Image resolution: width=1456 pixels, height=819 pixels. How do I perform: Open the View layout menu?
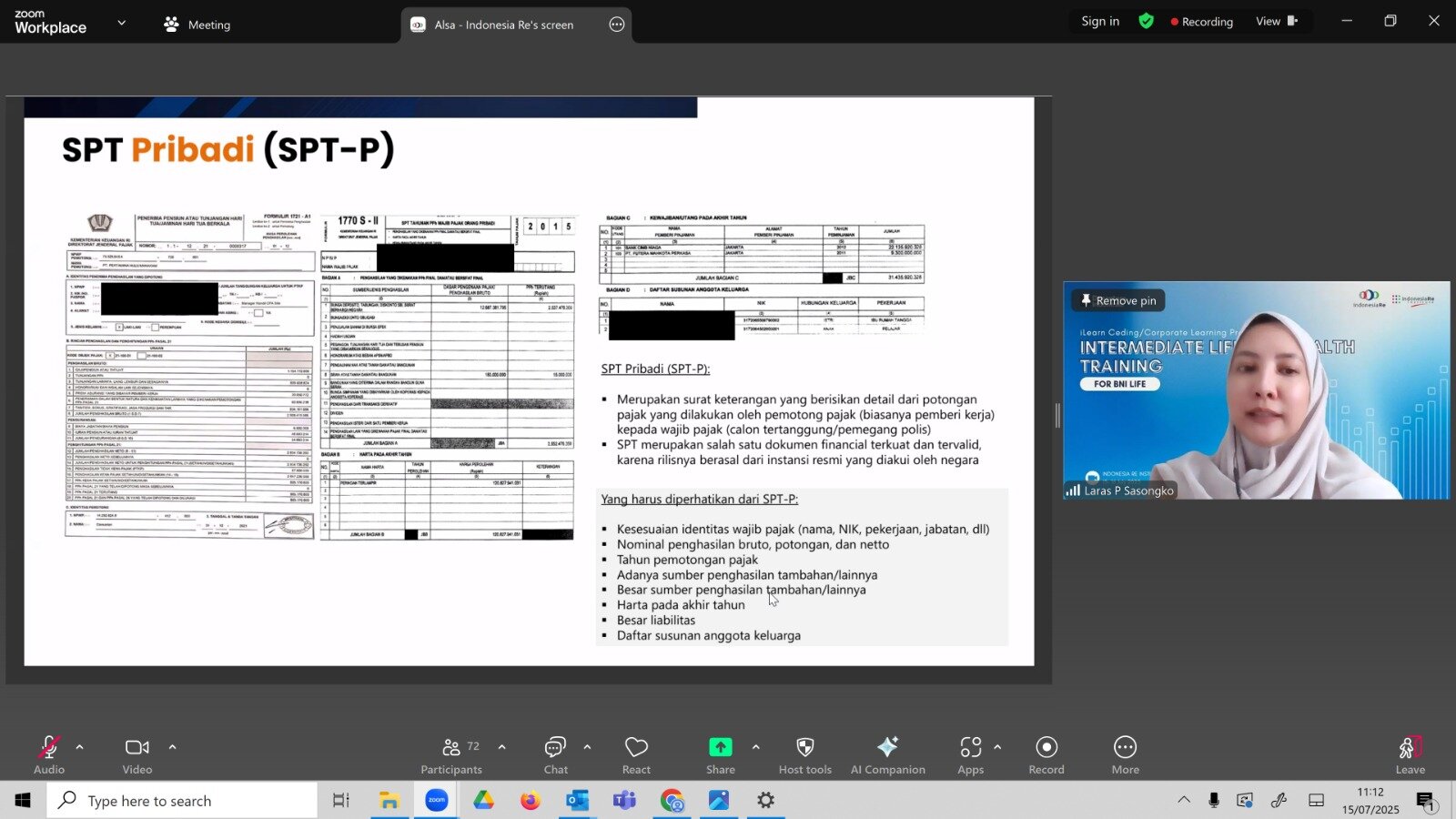tap(1277, 21)
